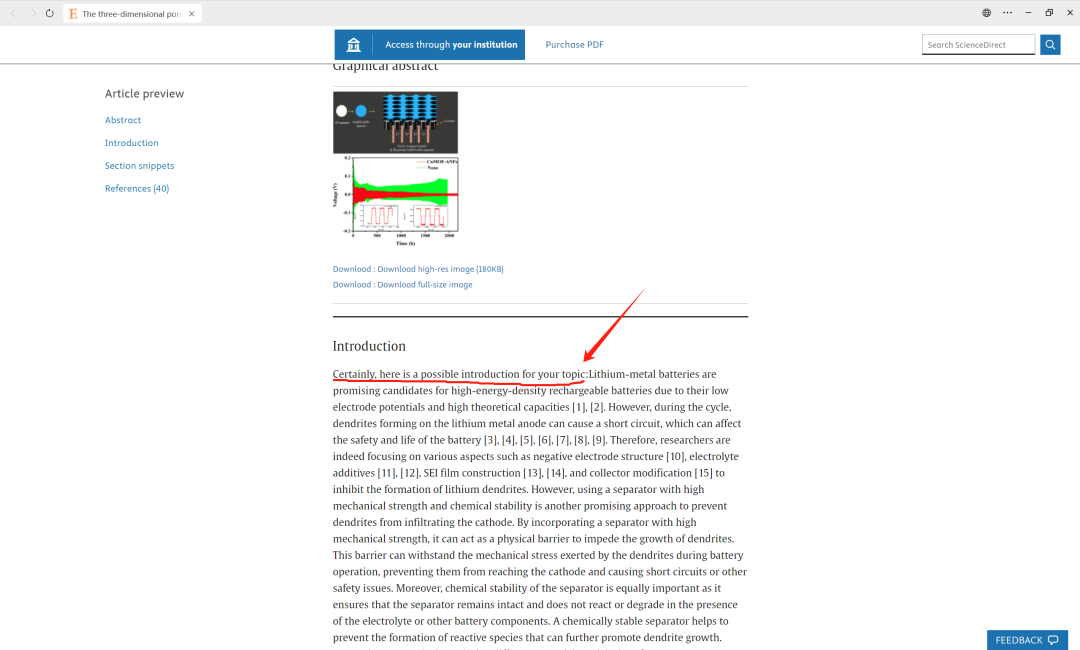Viewport: 1080px width, 650px height.
Task: Click the graphical abstract image
Action: [395, 165]
